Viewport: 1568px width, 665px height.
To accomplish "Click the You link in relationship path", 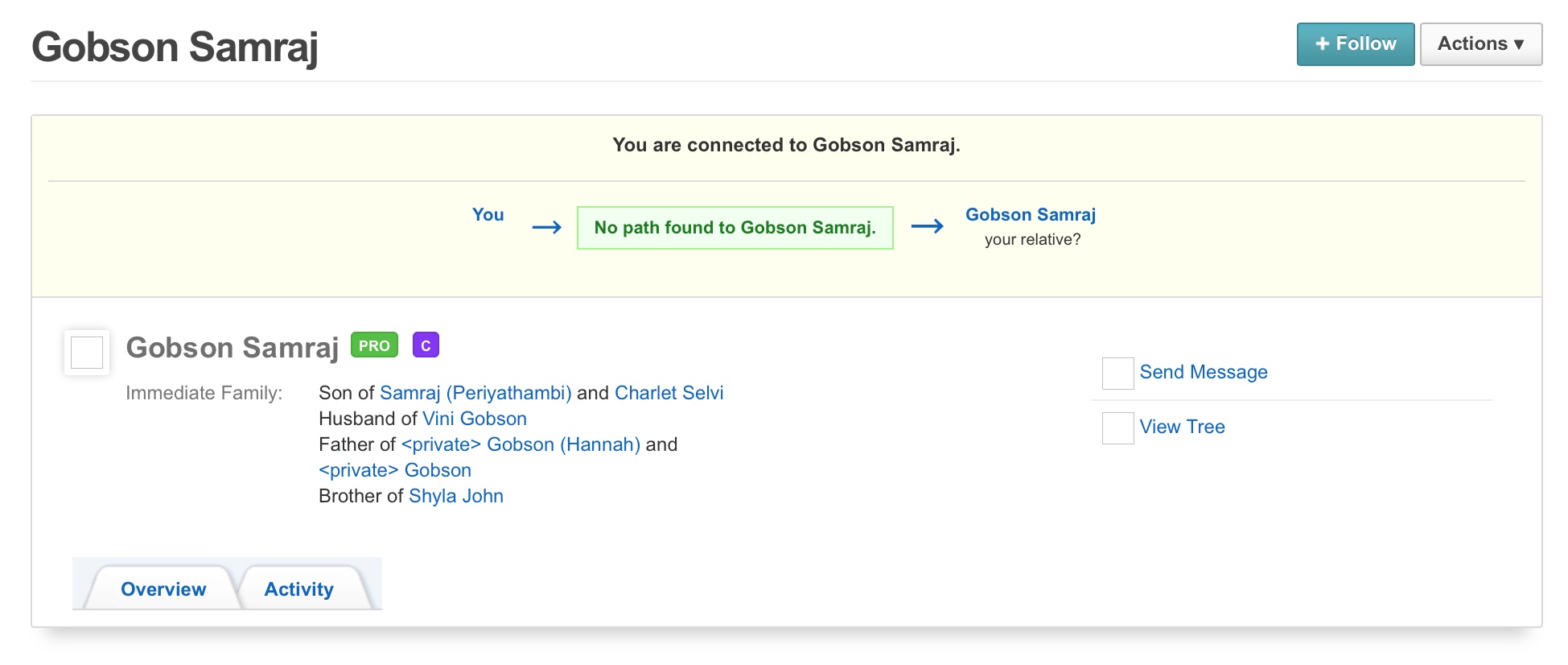I will click(x=488, y=215).
